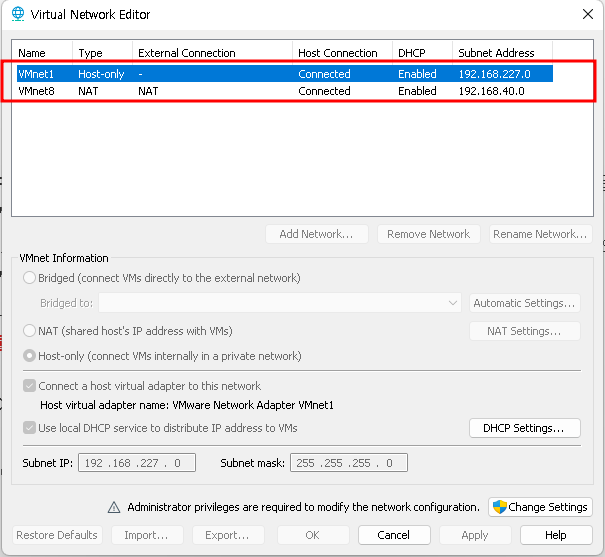
Task: Open Automatic Settings
Action: pyautogui.click(x=525, y=303)
